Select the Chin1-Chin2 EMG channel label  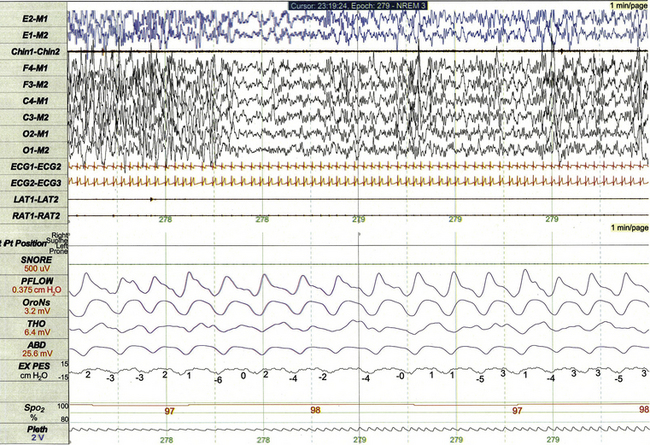click(x=32, y=50)
